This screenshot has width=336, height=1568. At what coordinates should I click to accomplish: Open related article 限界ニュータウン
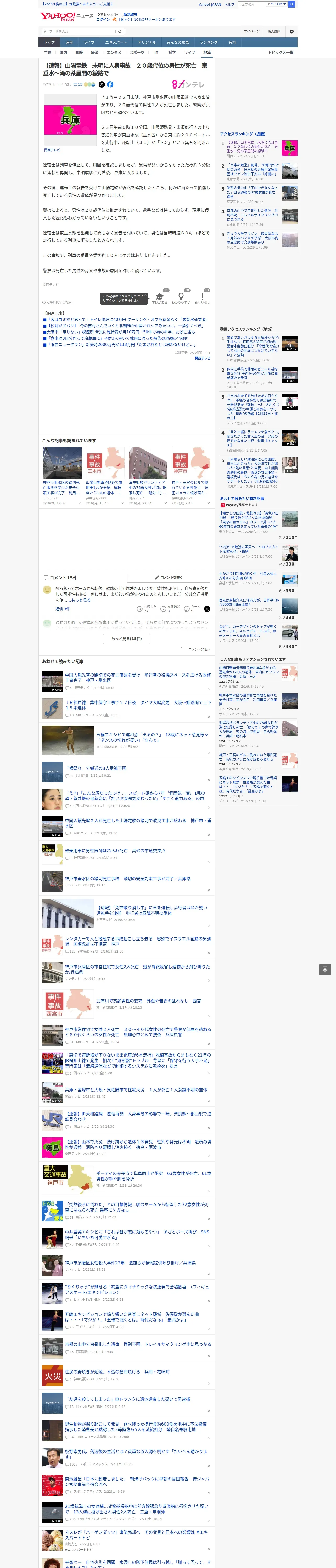[122, 344]
